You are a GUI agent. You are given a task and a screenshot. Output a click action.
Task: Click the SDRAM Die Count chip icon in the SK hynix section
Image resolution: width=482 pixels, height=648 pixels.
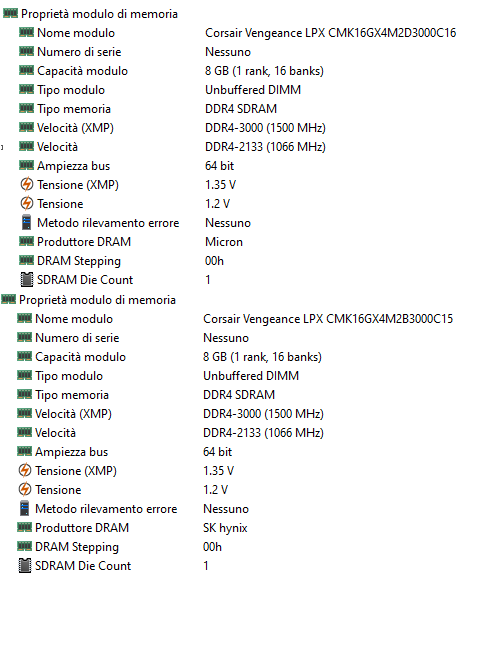(24, 565)
